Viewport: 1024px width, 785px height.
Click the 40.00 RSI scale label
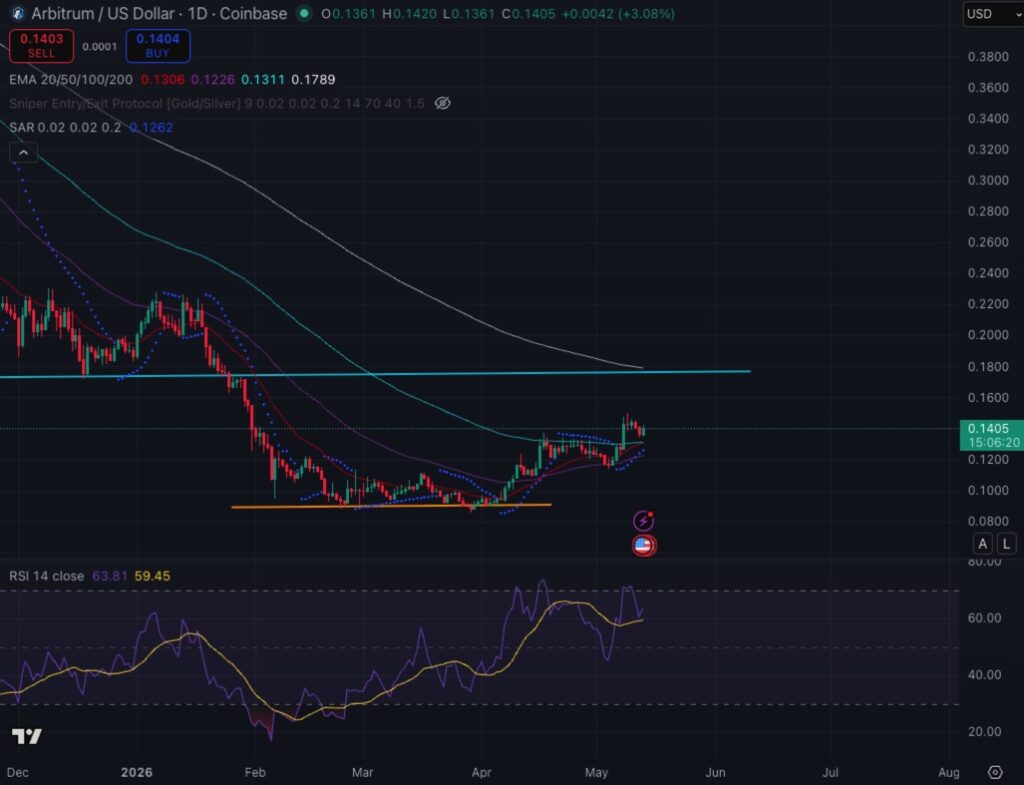click(985, 675)
